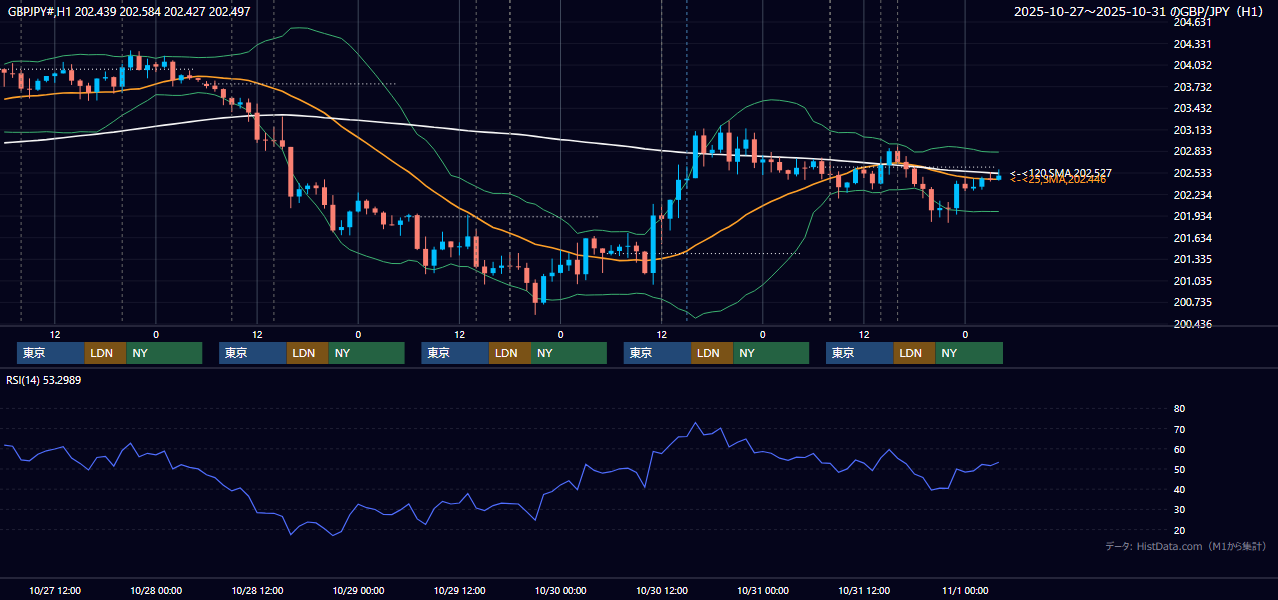Click price axis label 203.732
Screen dimensions: 1278x600
tap(1192, 87)
